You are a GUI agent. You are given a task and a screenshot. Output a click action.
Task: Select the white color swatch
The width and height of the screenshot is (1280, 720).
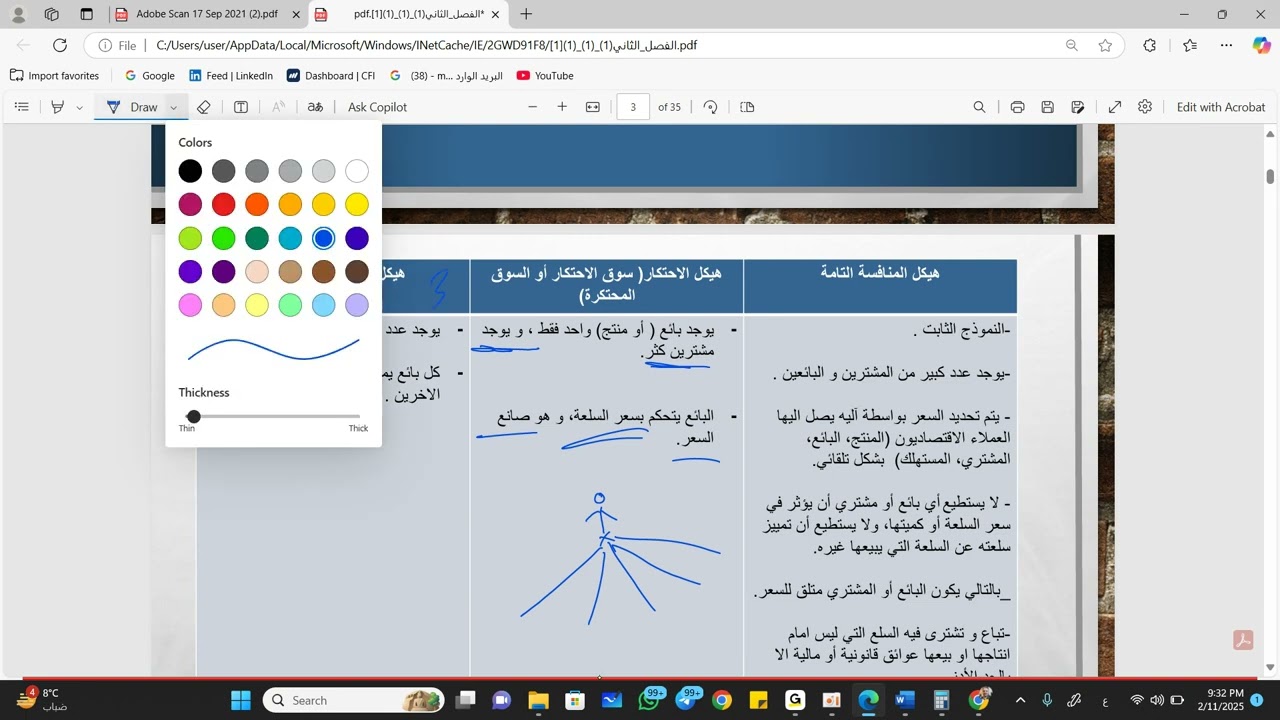(x=357, y=171)
